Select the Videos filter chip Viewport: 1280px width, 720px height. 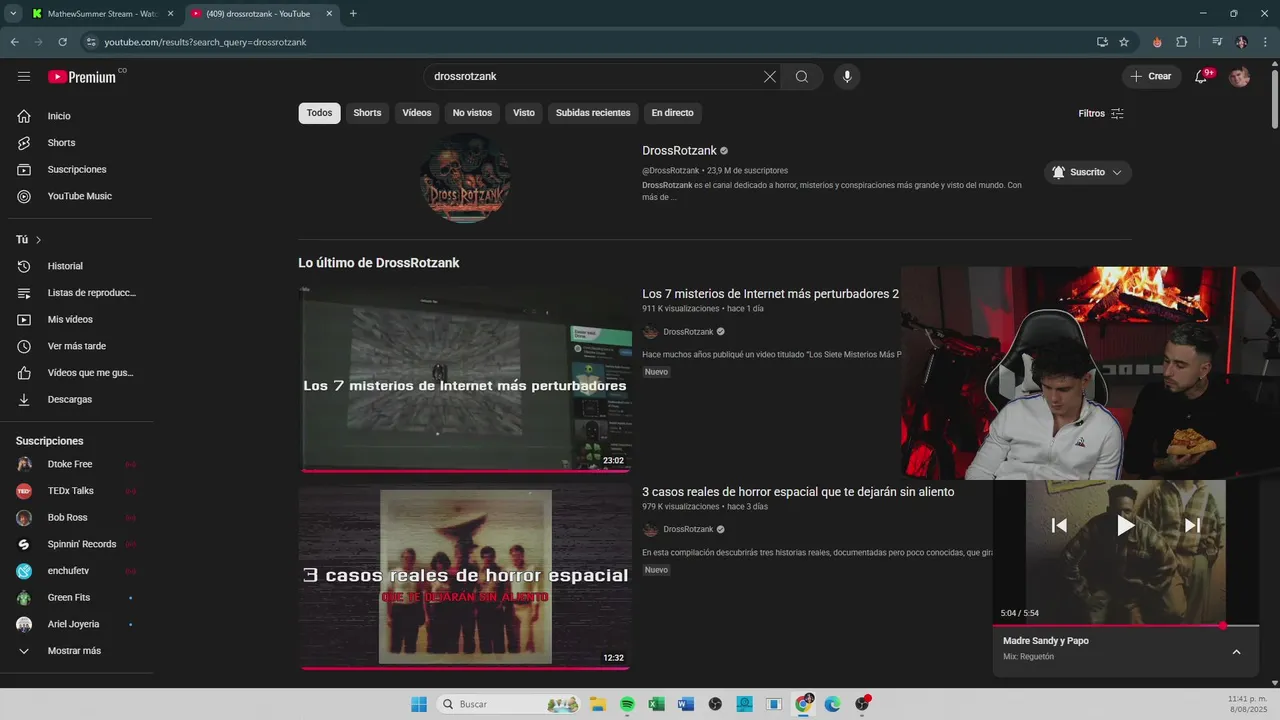417,113
